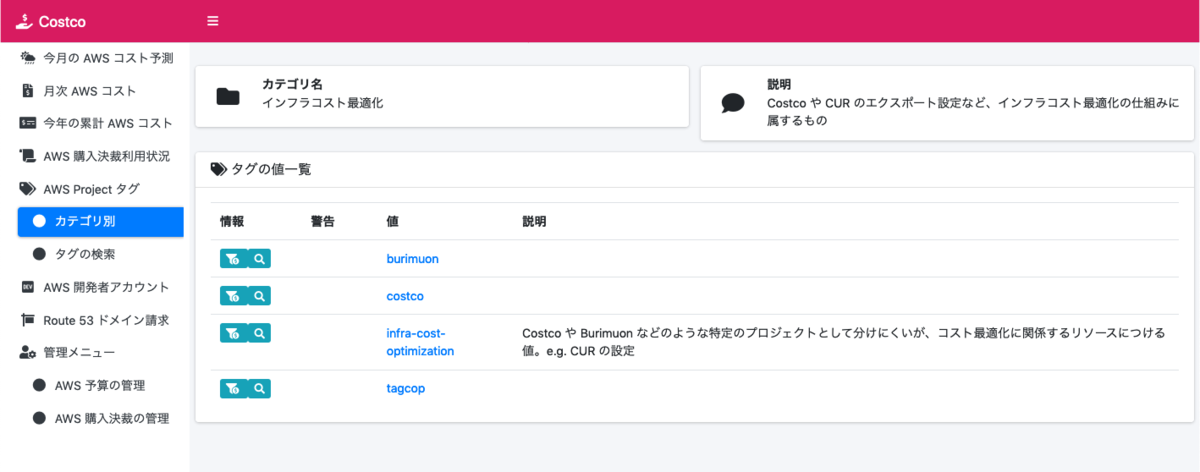Click the search button for tagcop
Viewport: 1200px width, 472px height.
click(259, 388)
